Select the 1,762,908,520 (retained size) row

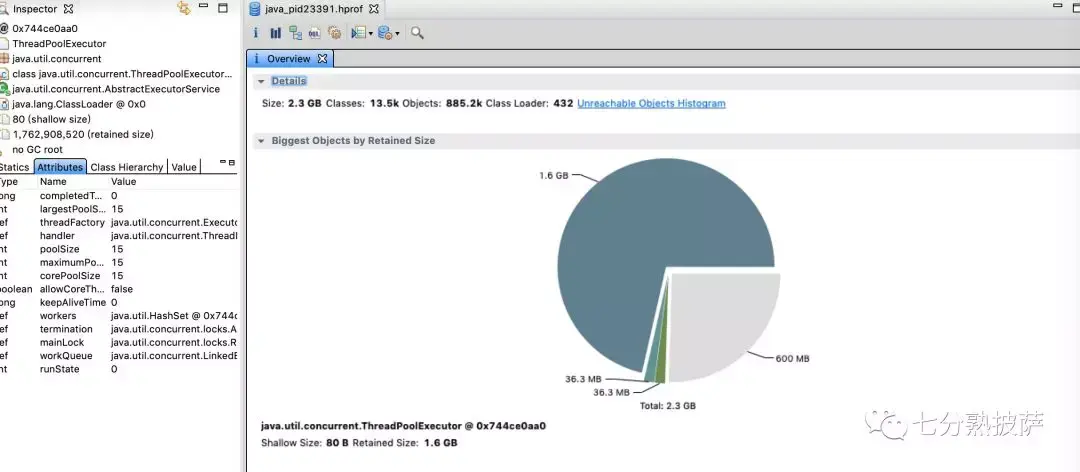coord(118,134)
